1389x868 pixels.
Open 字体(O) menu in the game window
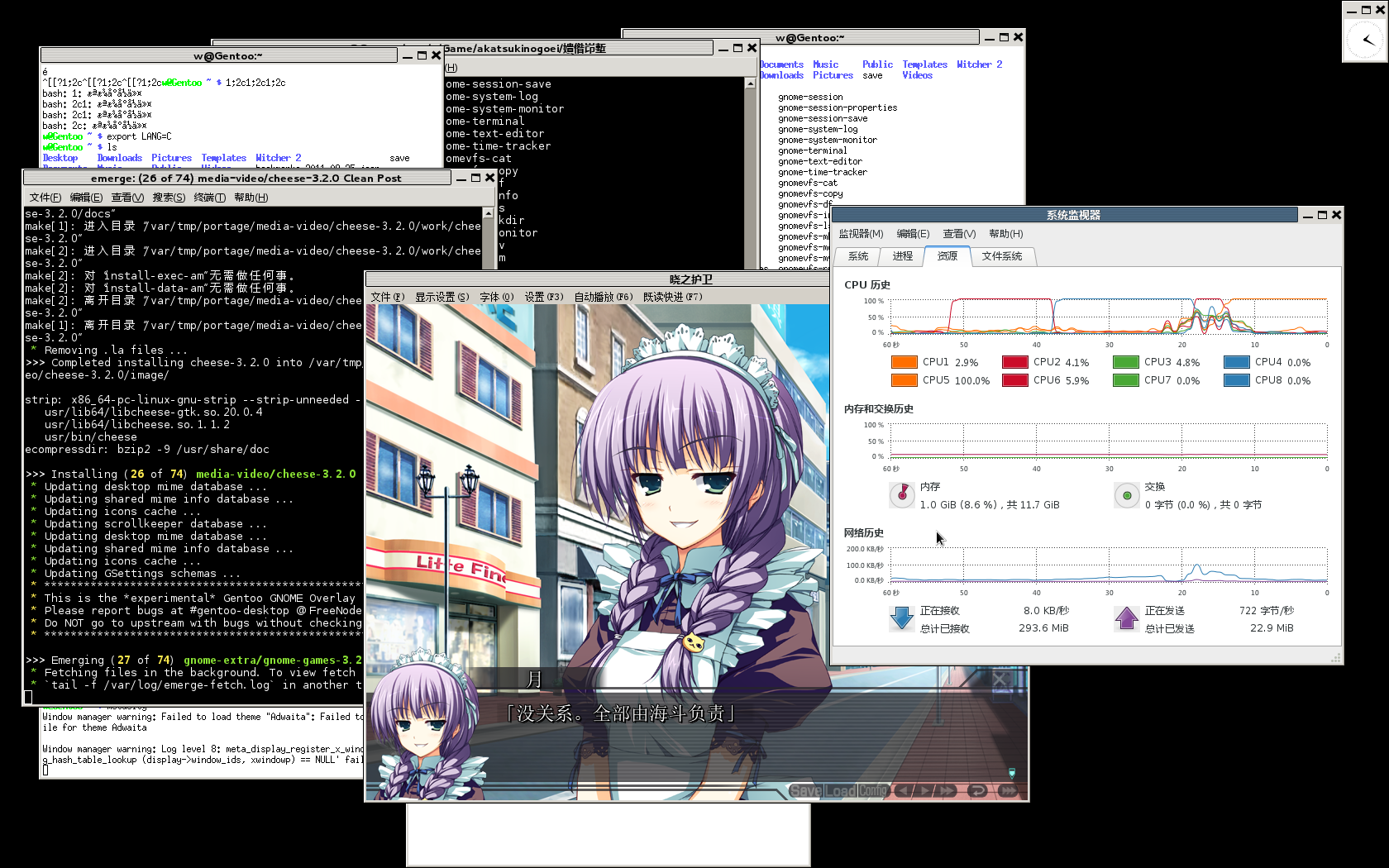497,297
